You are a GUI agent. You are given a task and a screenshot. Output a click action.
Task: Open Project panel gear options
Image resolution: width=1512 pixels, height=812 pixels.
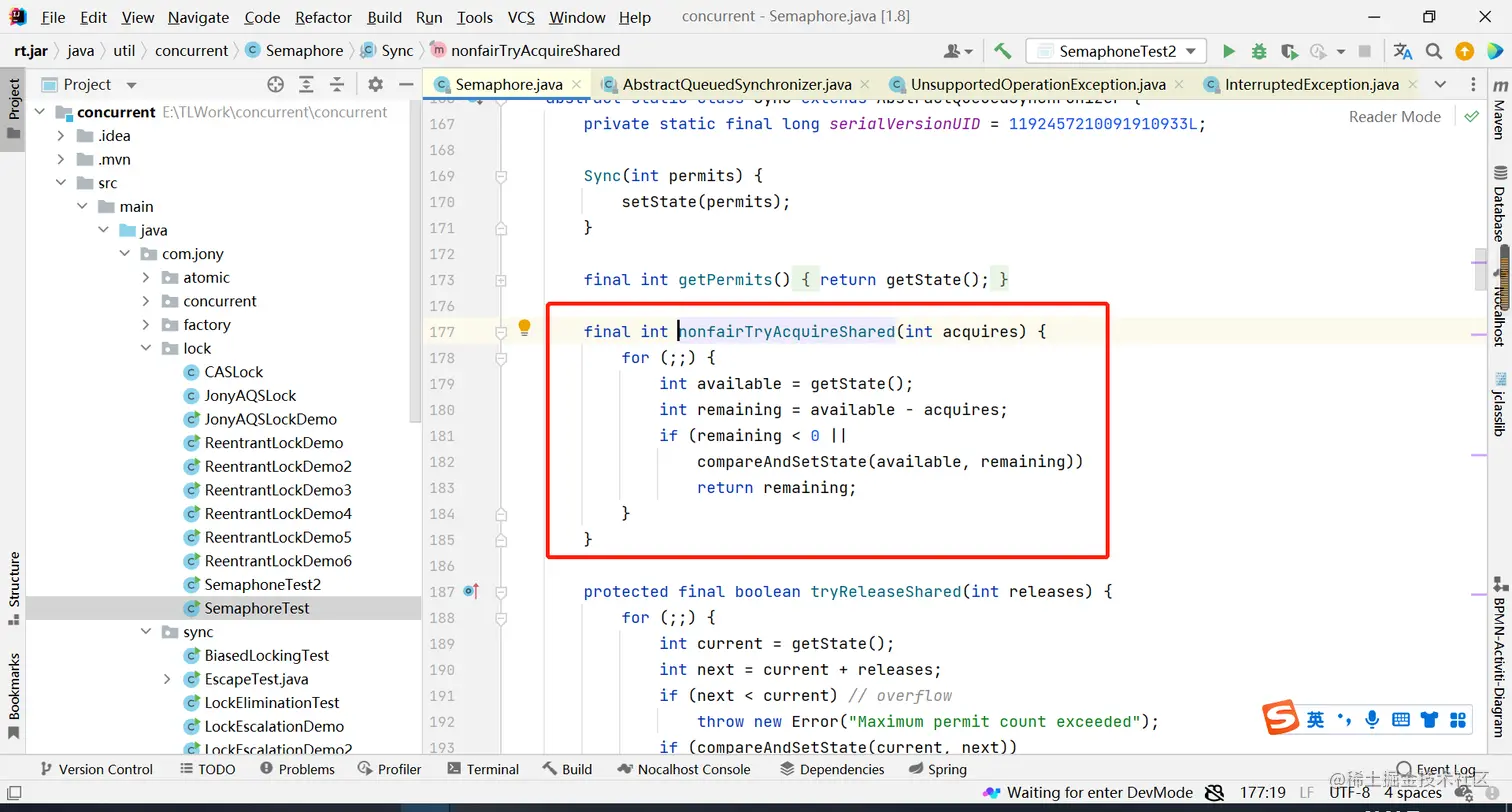pyautogui.click(x=375, y=85)
